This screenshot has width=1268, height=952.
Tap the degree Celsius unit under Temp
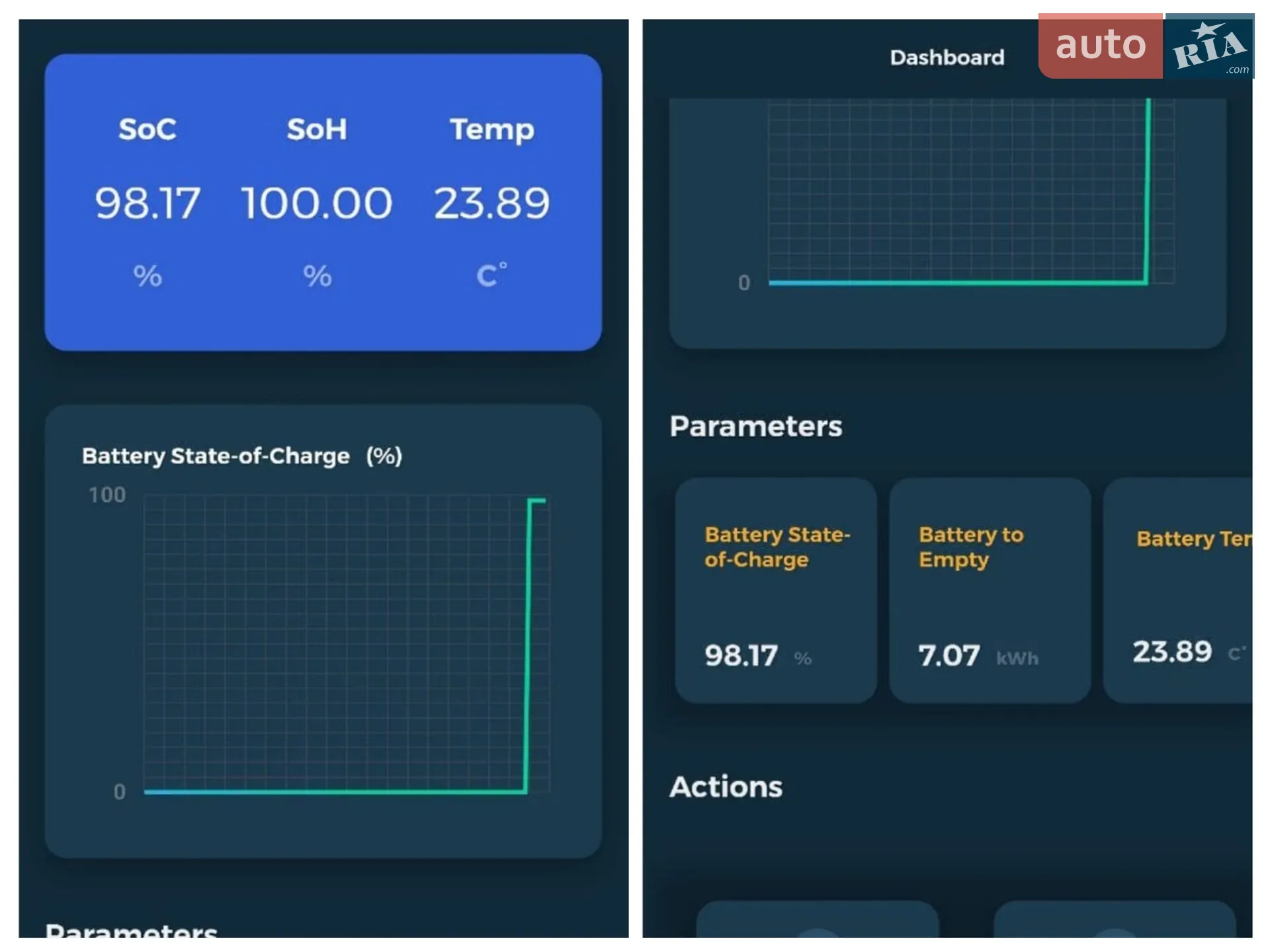click(x=491, y=275)
